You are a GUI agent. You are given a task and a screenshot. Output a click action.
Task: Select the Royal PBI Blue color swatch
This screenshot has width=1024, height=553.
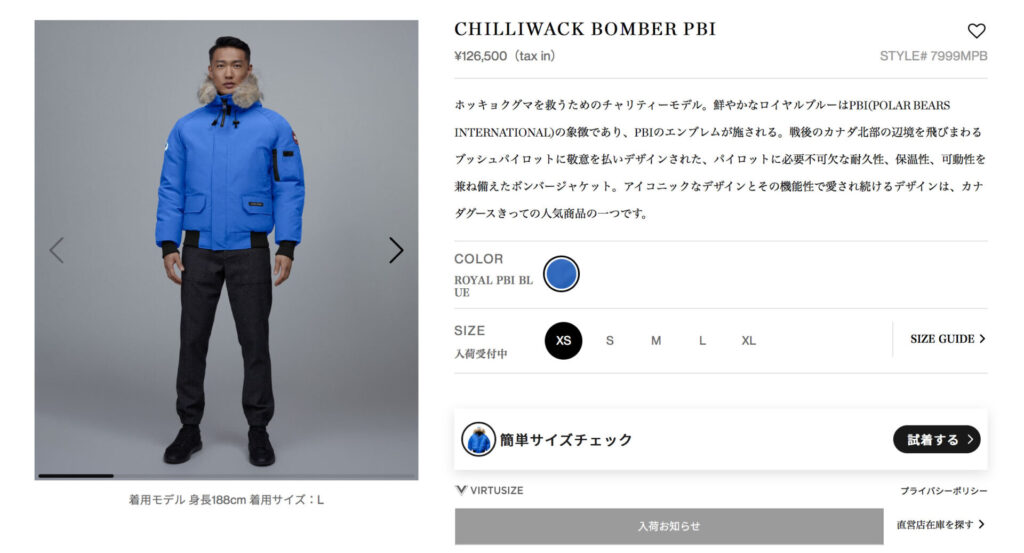click(x=561, y=274)
